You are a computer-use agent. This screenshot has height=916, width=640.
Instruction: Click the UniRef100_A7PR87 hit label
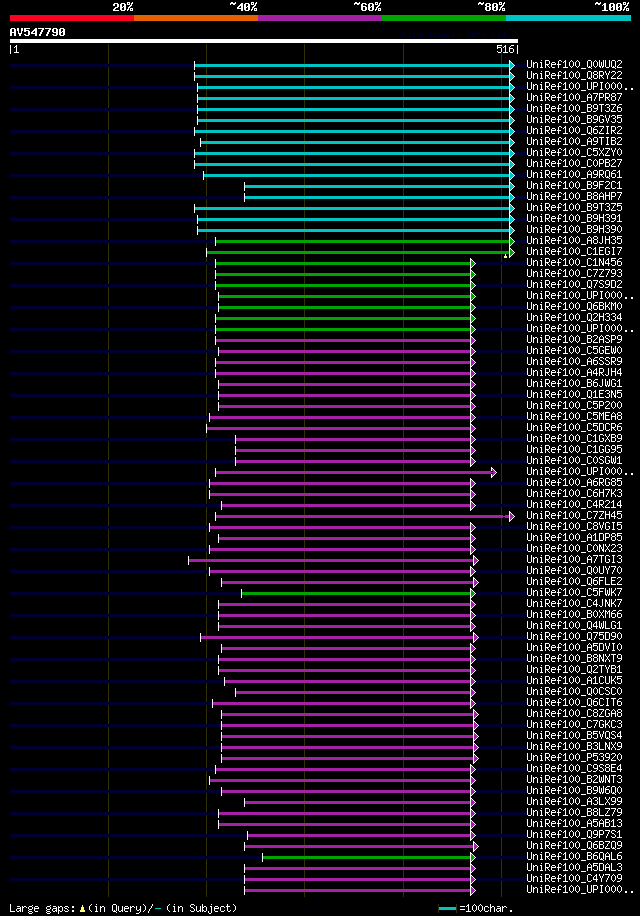coord(574,98)
